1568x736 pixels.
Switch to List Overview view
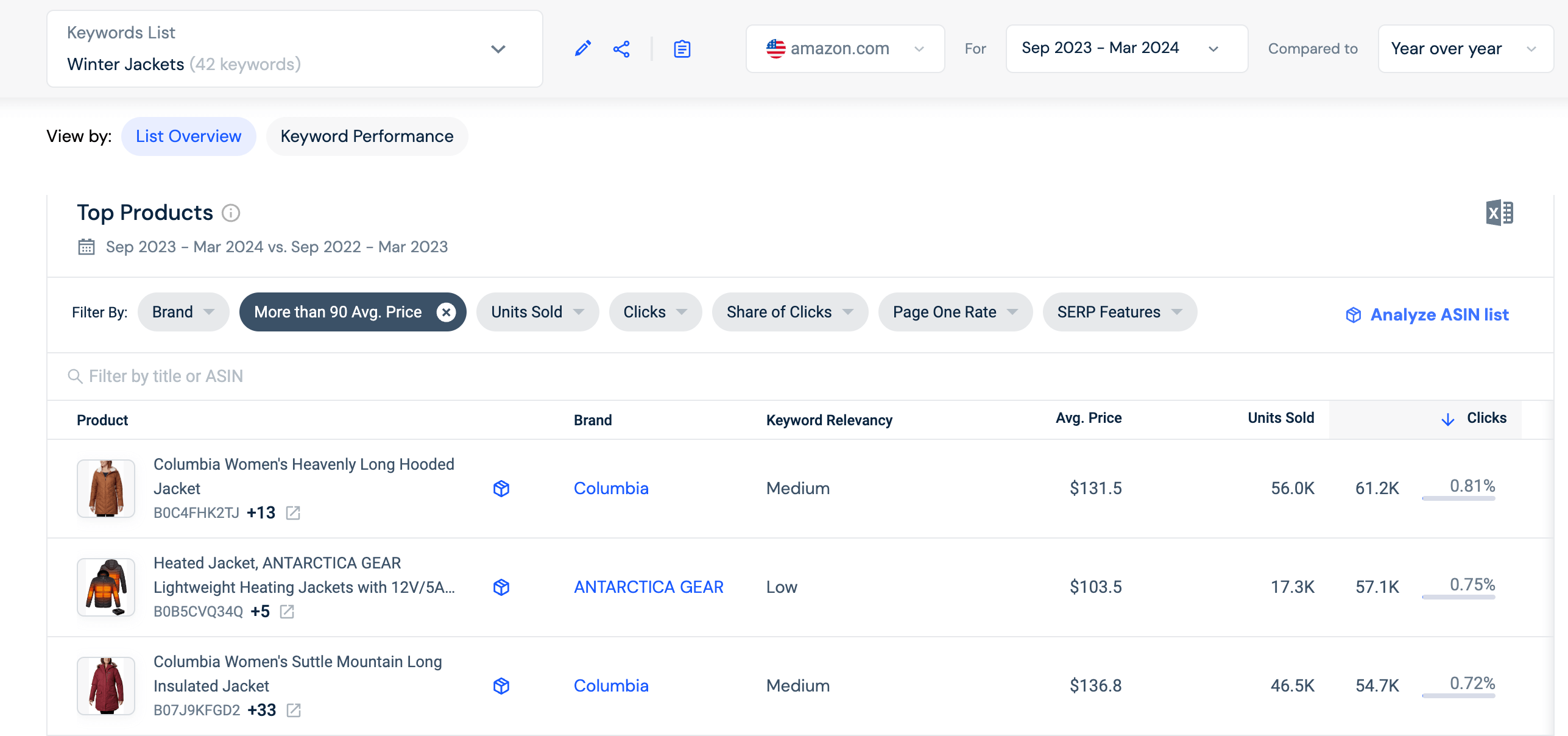point(189,136)
